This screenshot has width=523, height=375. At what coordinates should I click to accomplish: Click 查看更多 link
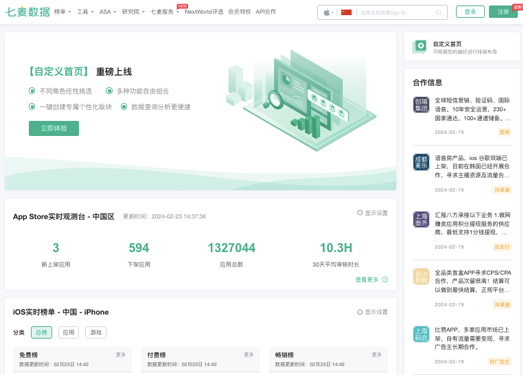pyautogui.click(x=367, y=280)
